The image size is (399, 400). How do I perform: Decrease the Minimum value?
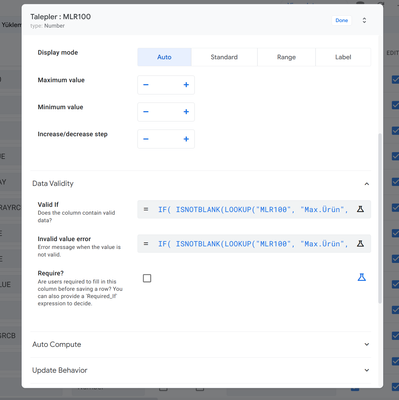click(146, 112)
